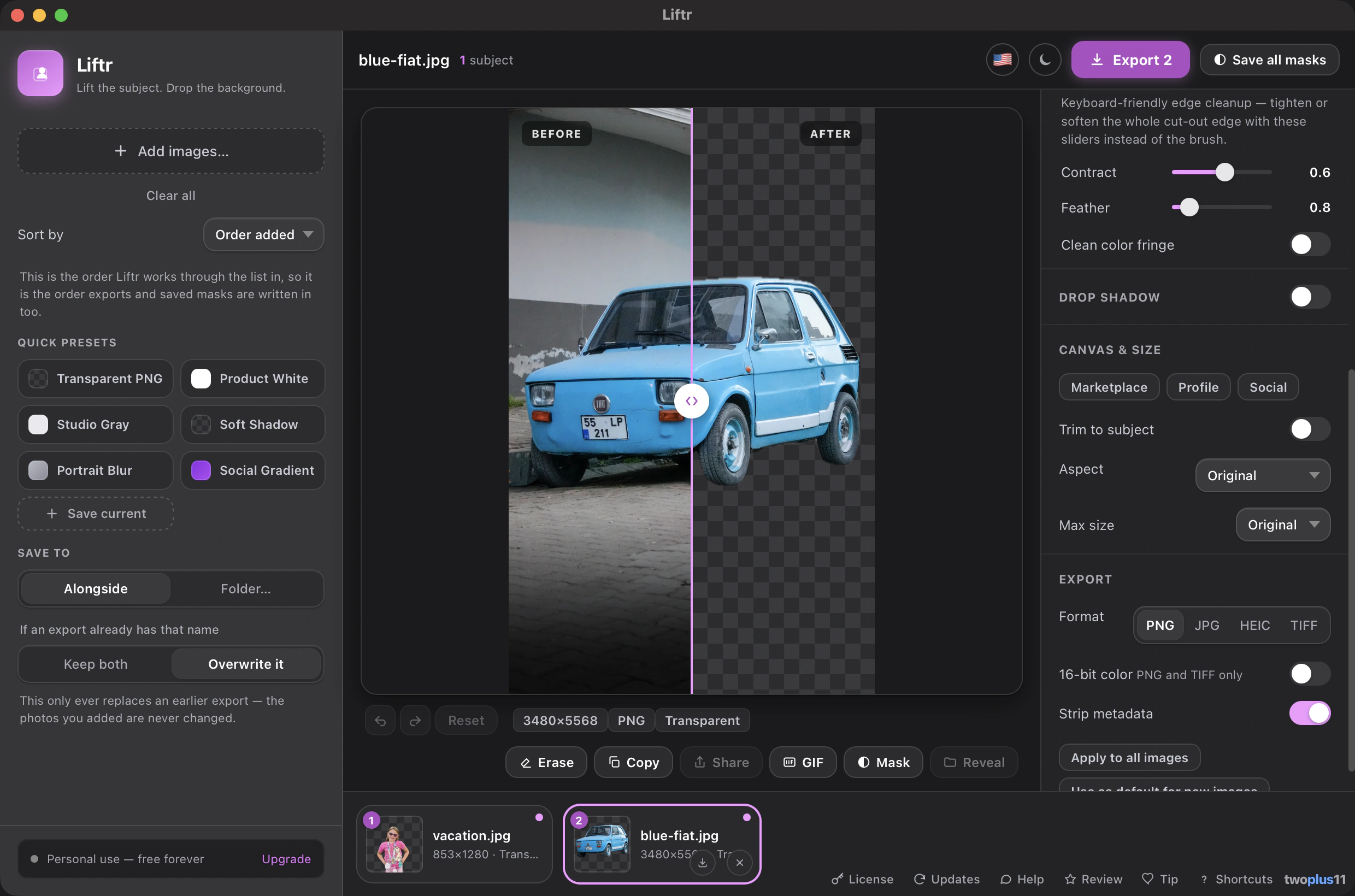
Task: Select the Marketplace canvas preset
Action: [x=1109, y=387]
